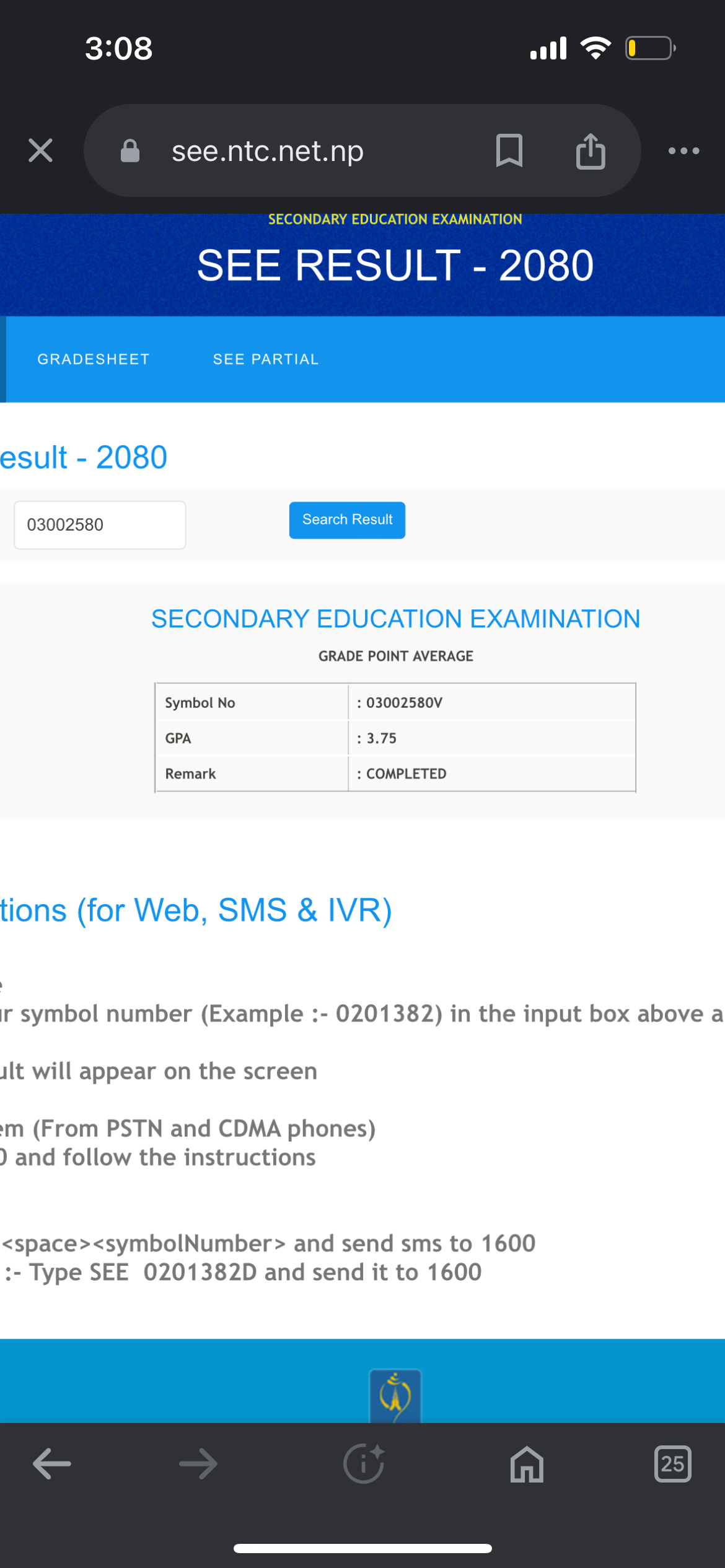Go to browser home page icon
This screenshot has width=725, height=1568.
[527, 1464]
